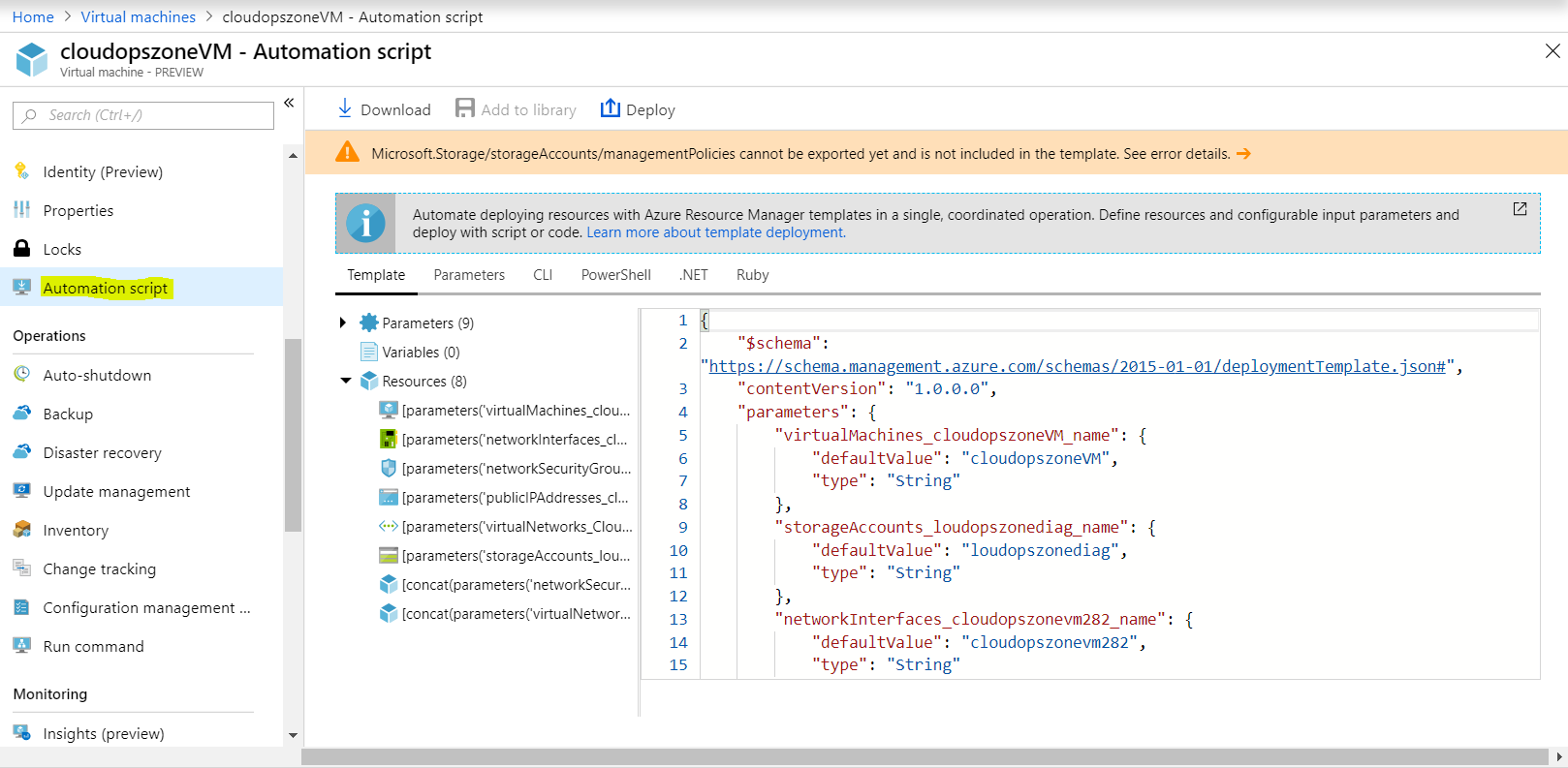
Task: Click the Run command icon
Action: tap(21, 645)
